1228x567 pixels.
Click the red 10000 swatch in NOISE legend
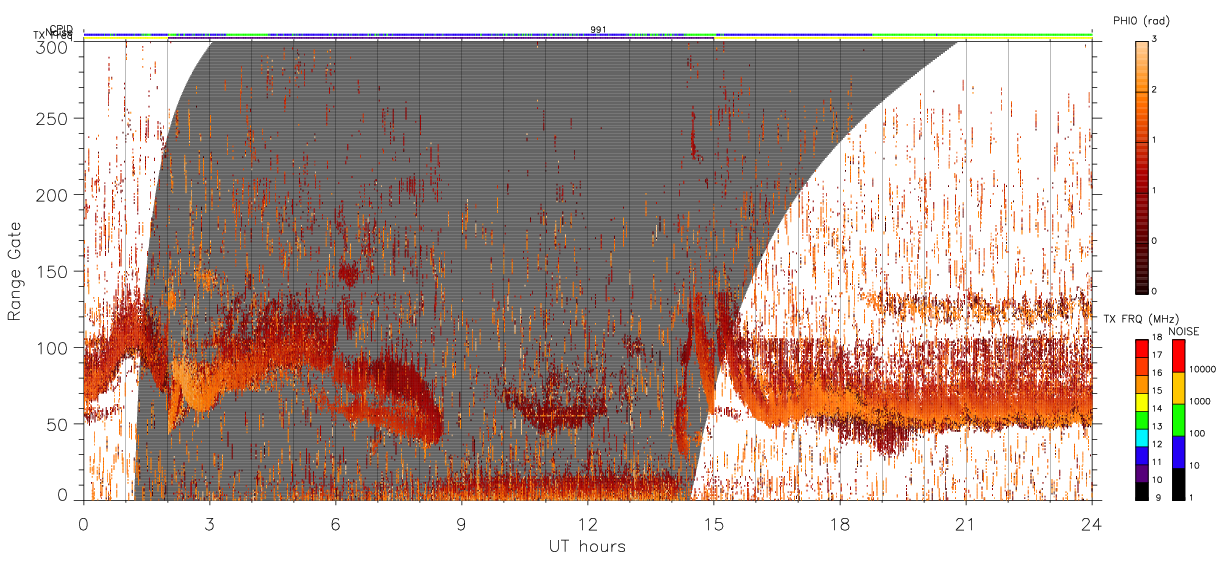[x=1178, y=356]
